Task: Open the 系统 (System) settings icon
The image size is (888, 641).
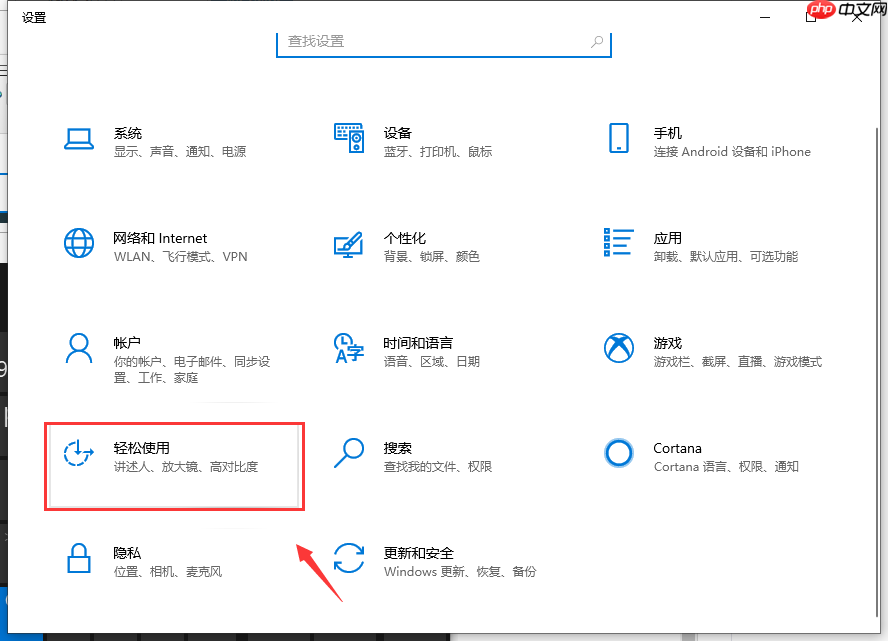Action: [x=79, y=136]
